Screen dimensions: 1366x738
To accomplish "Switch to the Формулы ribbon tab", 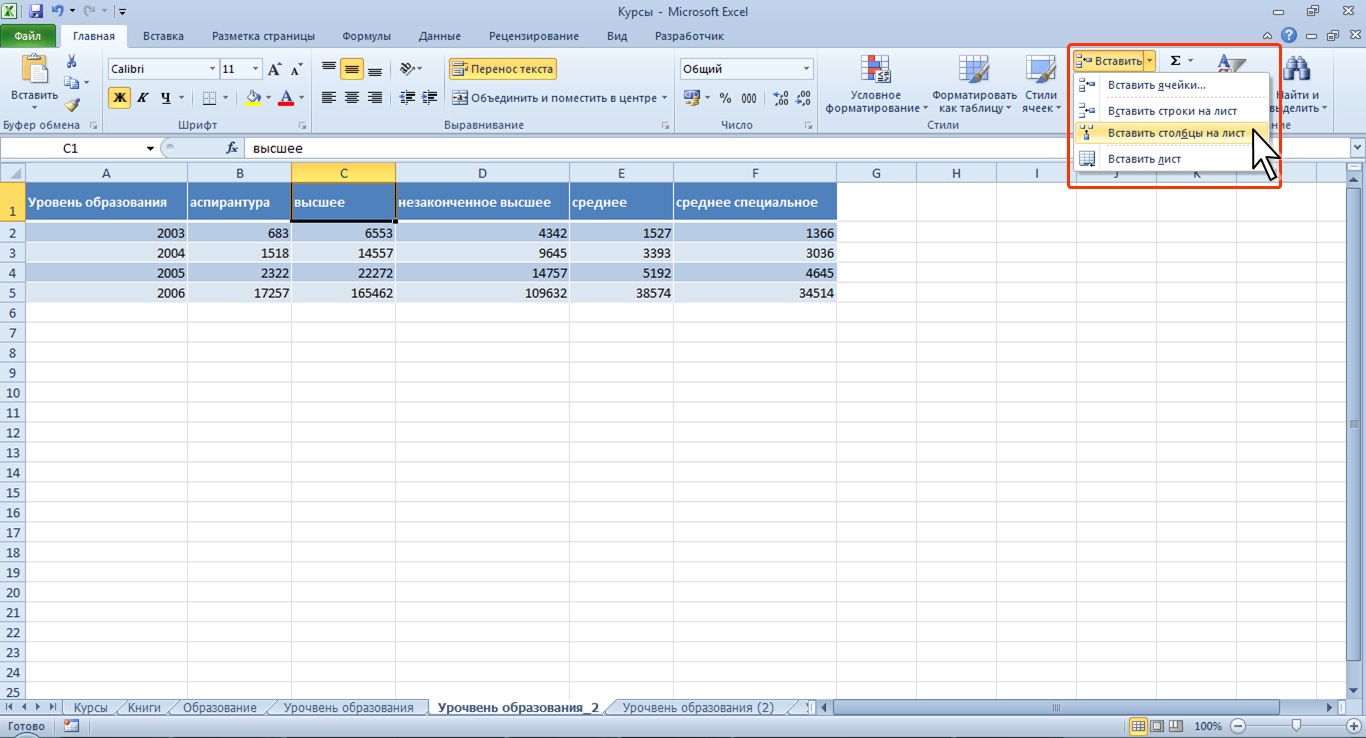I will coord(366,36).
